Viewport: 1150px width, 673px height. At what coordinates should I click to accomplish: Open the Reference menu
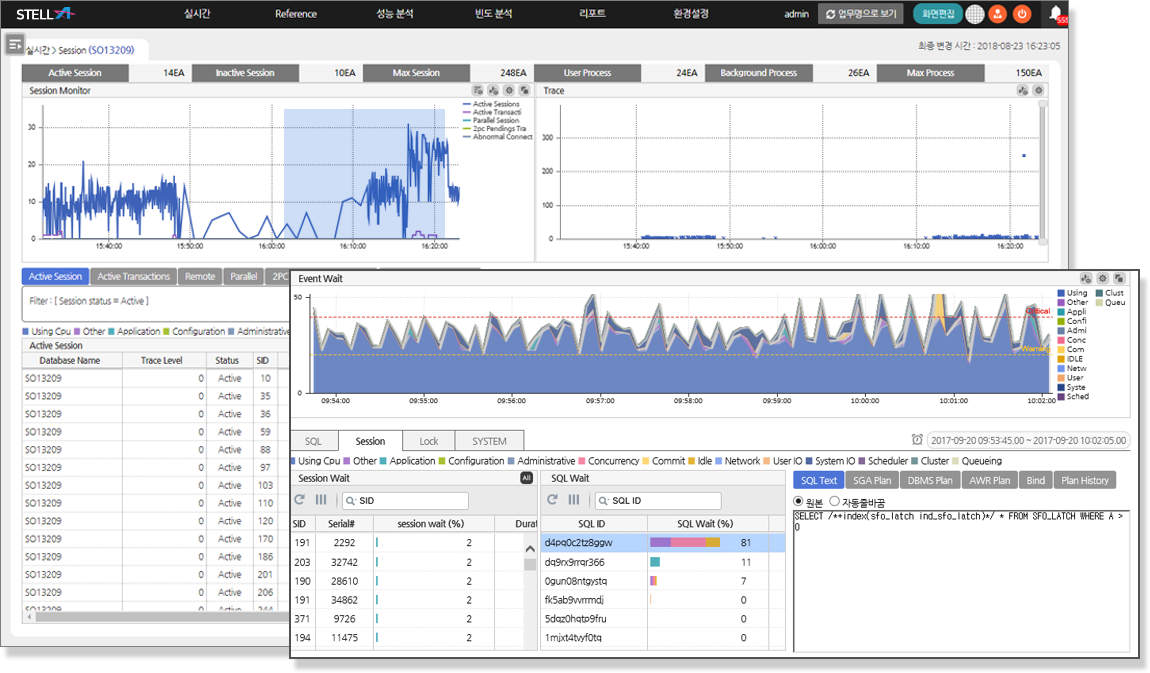pyautogui.click(x=296, y=14)
